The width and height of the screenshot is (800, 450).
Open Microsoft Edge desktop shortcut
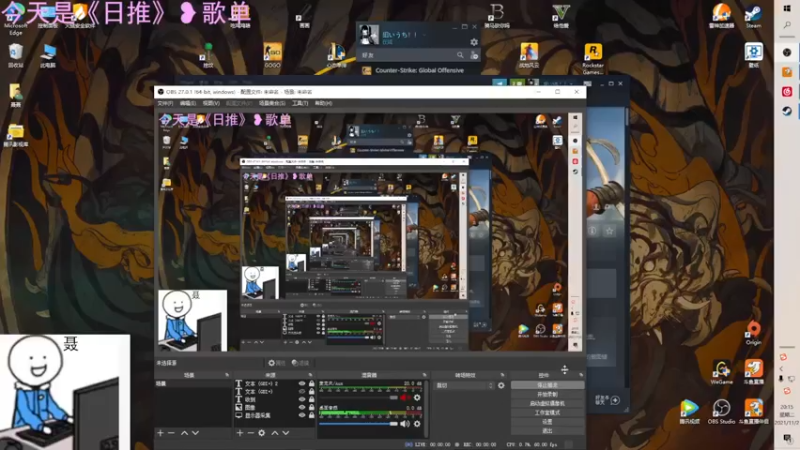[x=15, y=20]
